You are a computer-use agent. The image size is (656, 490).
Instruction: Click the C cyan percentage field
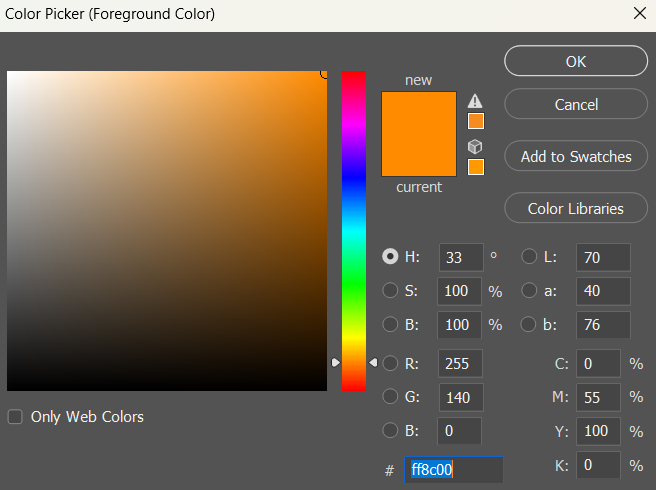598,364
